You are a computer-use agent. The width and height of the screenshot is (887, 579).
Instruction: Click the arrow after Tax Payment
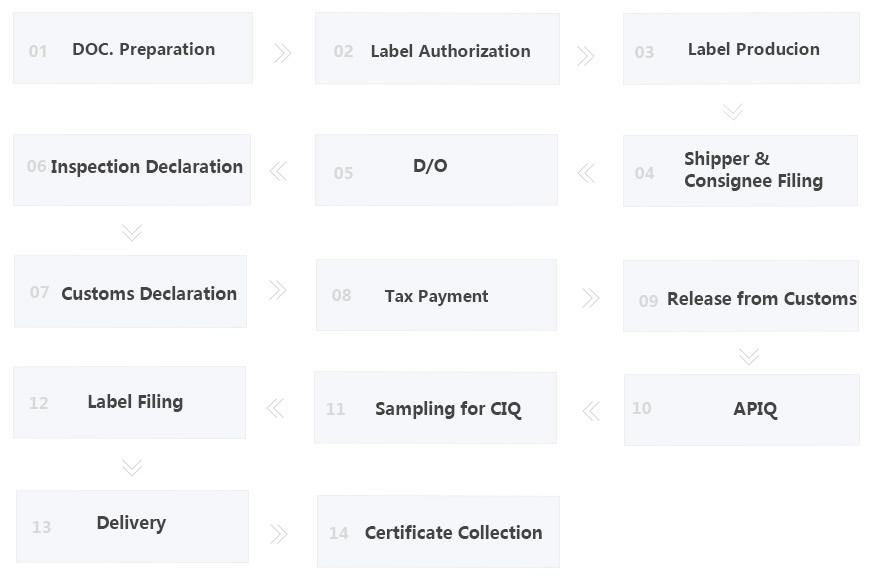(x=590, y=297)
